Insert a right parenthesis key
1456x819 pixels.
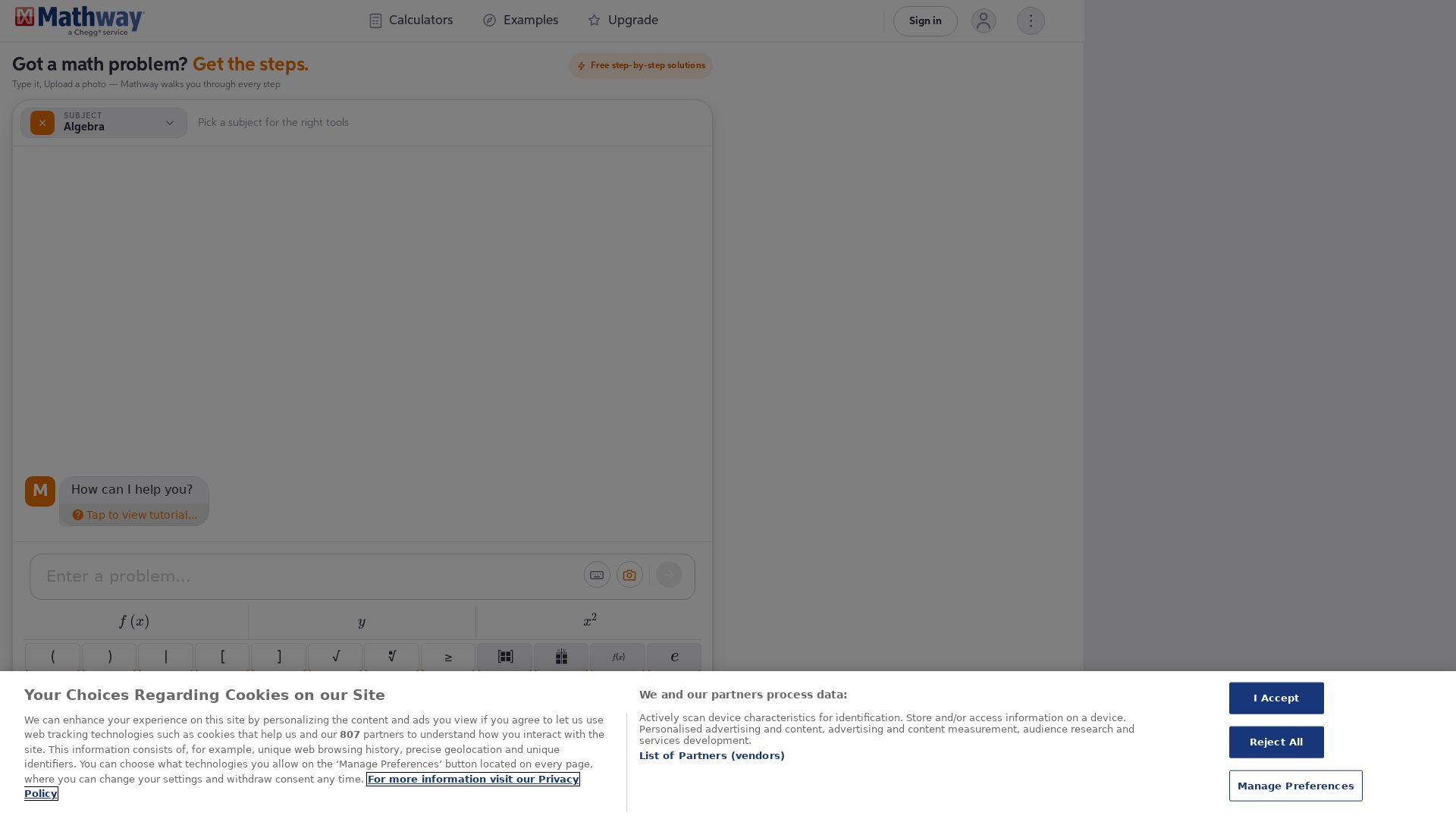pyautogui.click(x=109, y=657)
